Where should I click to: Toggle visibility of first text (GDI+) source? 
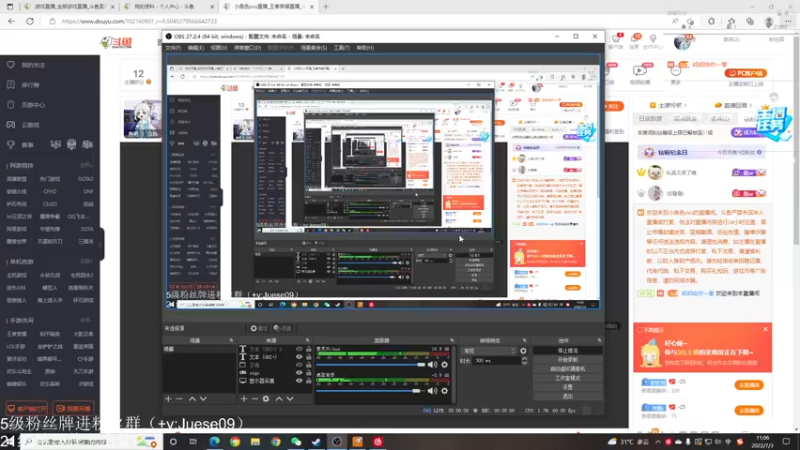pyautogui.click(x=299, y=349)
